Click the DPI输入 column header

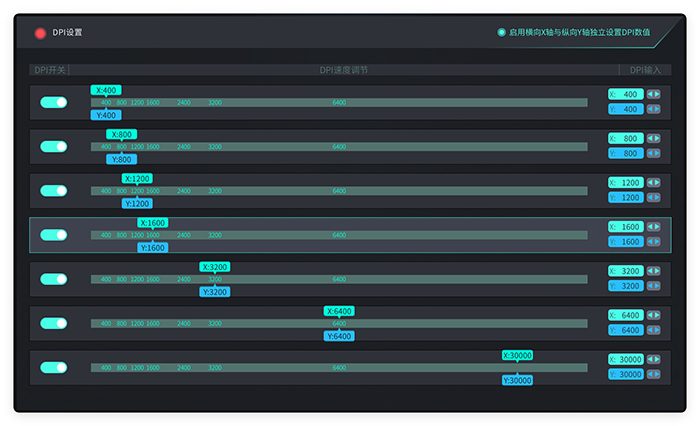click(645, 70)
